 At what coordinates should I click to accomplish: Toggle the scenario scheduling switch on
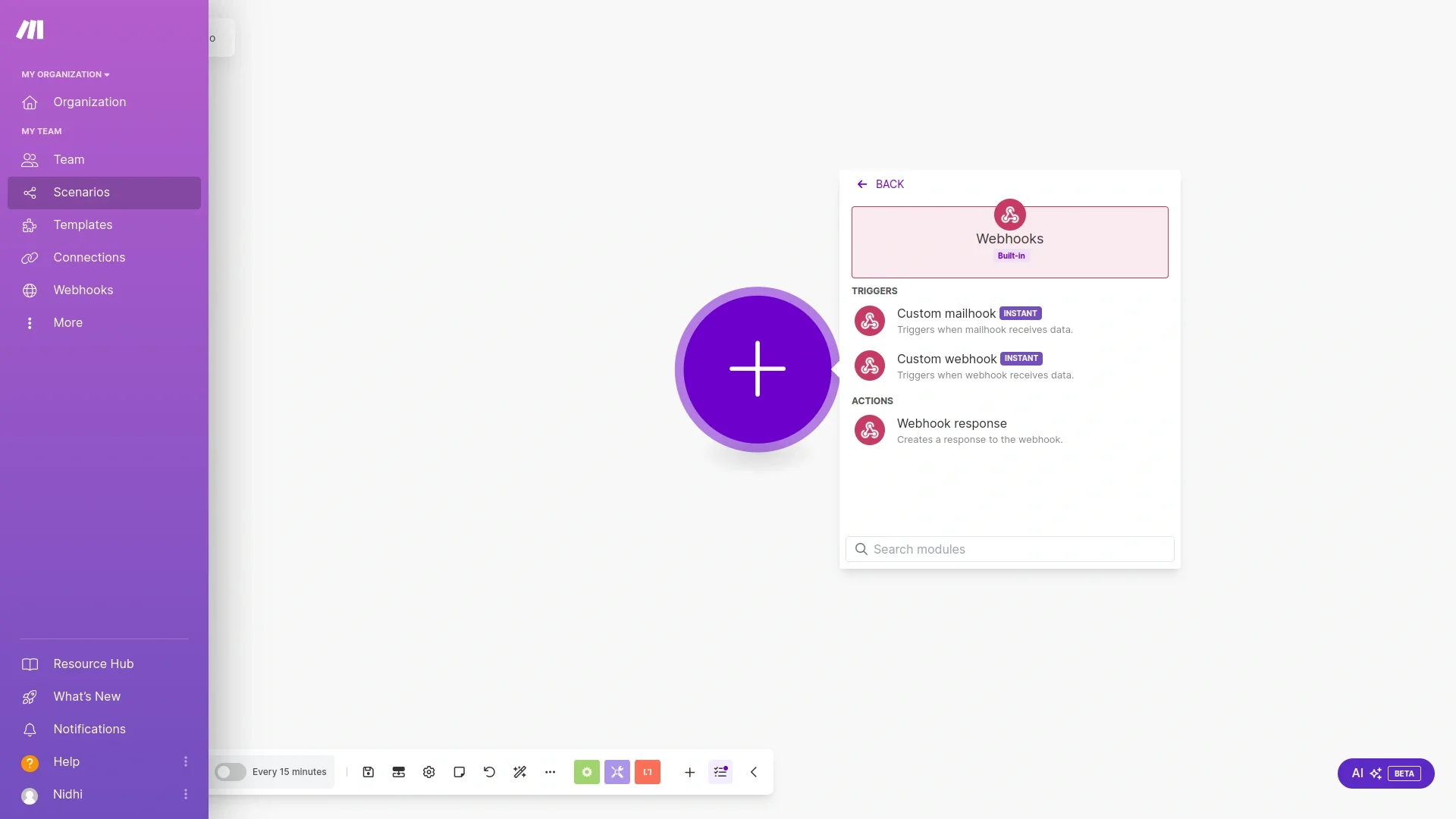(x=230, y=772)
